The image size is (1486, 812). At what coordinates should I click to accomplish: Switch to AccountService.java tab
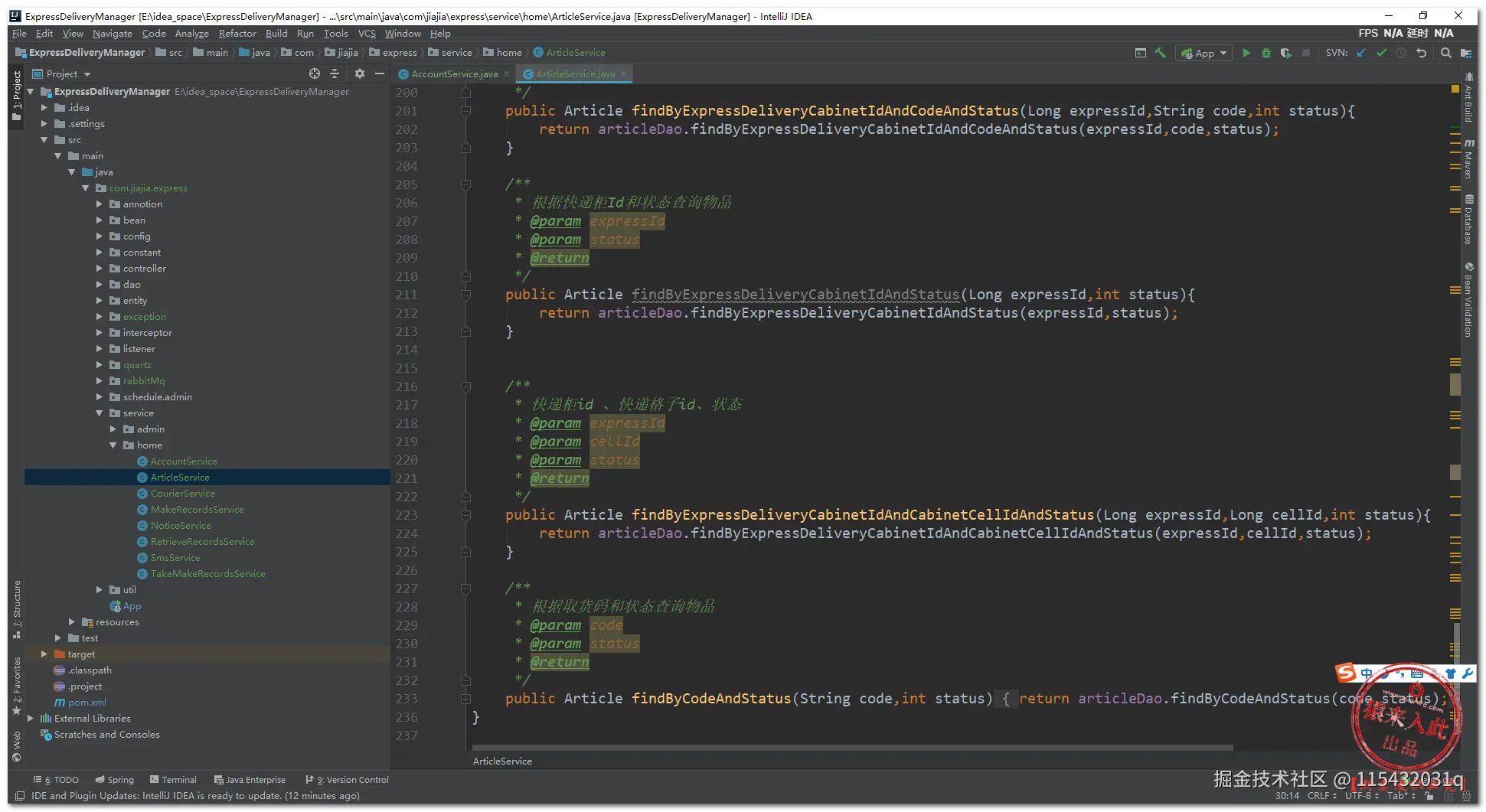pyautogui.click(x=455, y=74)
